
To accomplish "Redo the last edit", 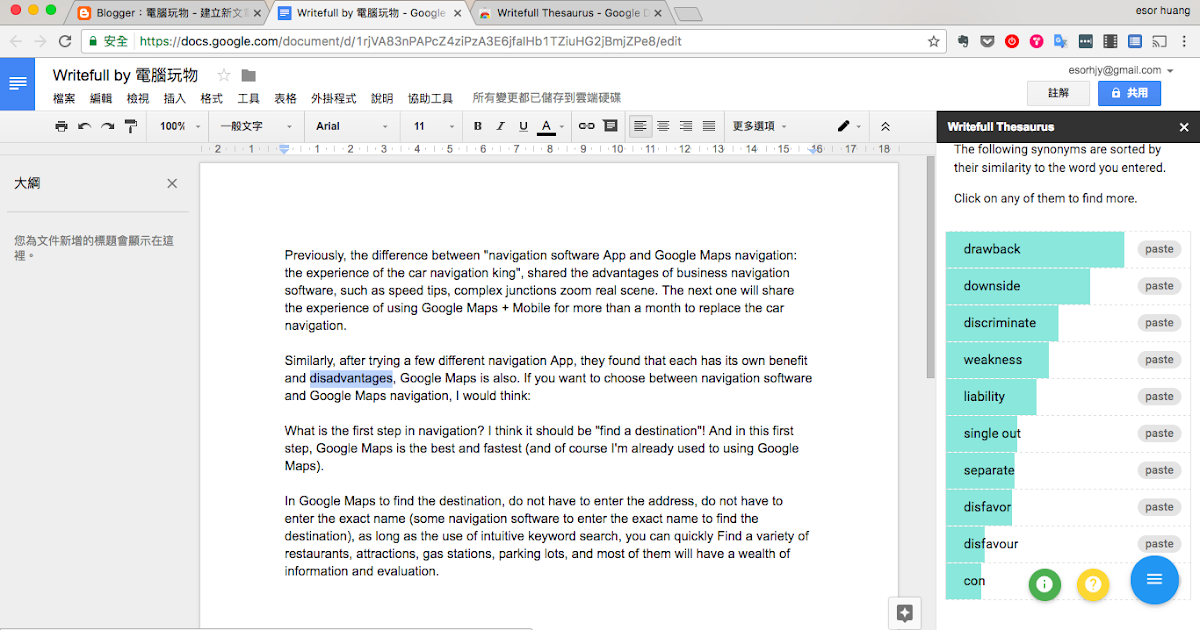I will pos(107,126).
